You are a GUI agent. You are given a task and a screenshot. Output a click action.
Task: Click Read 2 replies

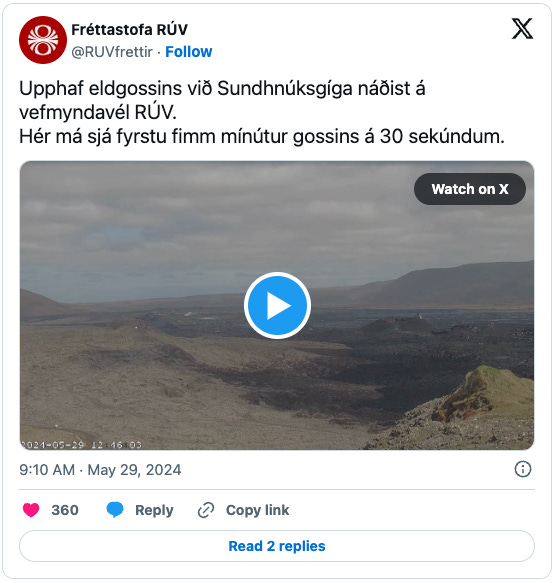(277, 546)
